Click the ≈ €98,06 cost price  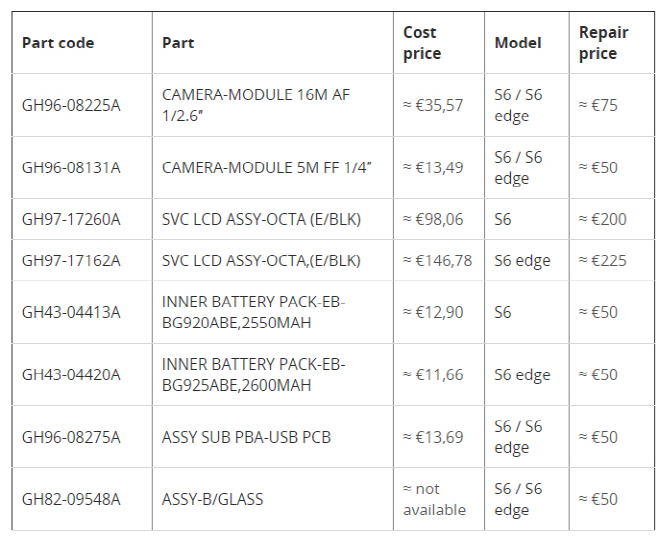point(433,219)
